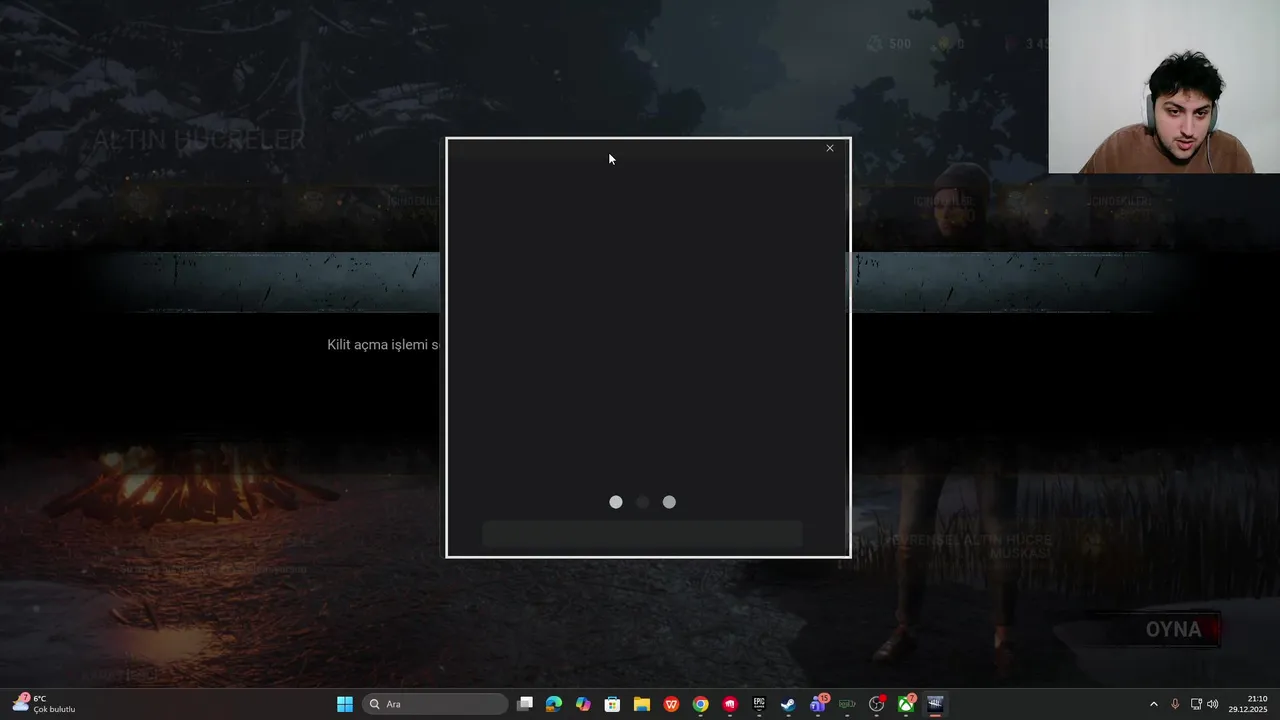This screenshot has height=720, width=1280.
Task: Open Copilot from the taskbar
Action: 583,704
